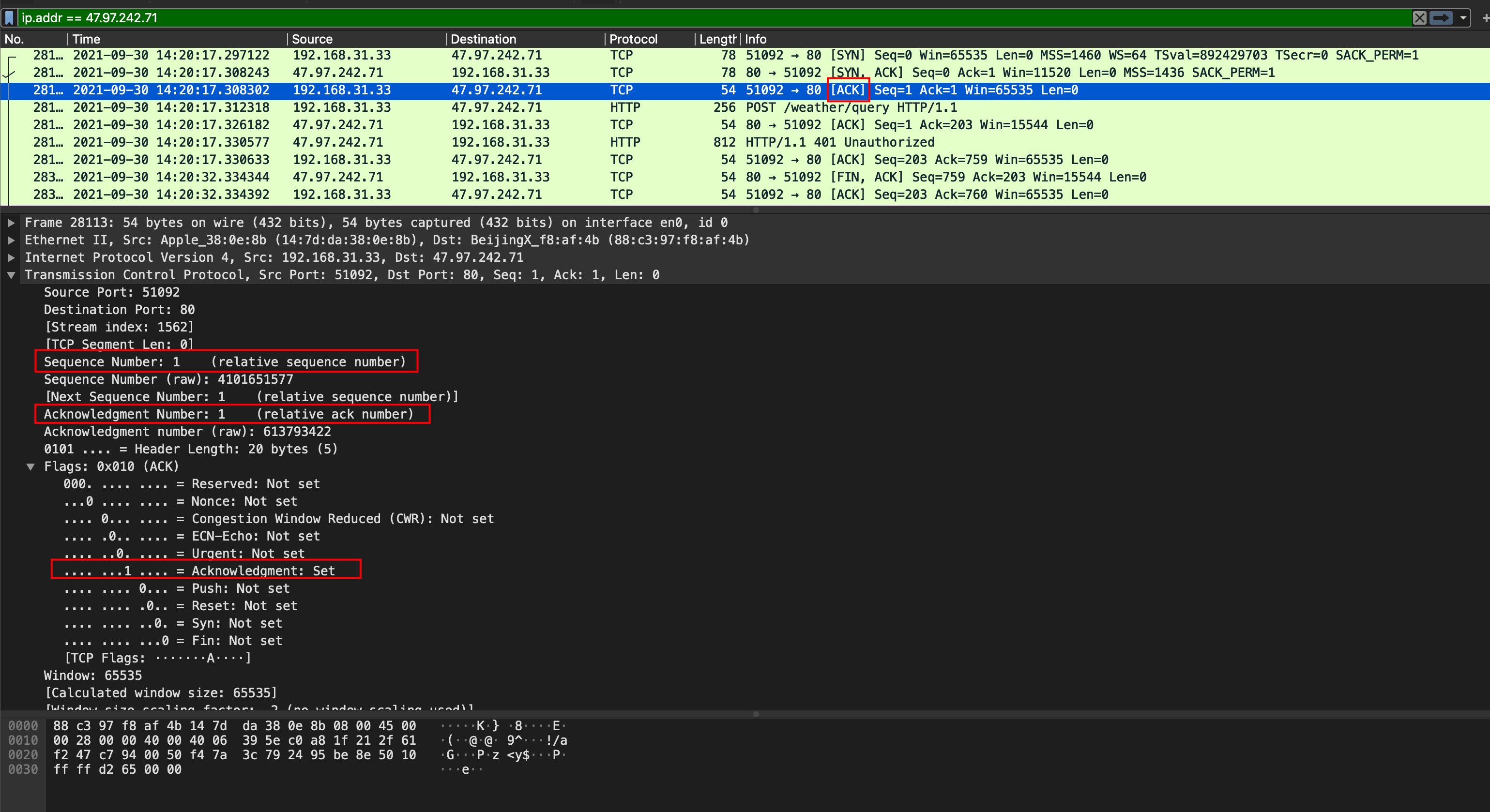Select the [ACK] Seq=203 Ack=760 packet row
1490x812 pixels.
pos(745,195)
